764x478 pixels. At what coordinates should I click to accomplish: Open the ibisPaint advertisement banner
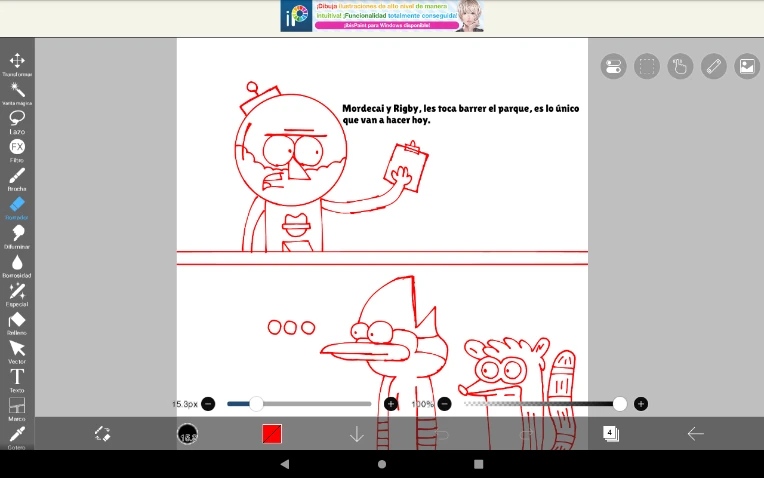(x=382, y=16)
